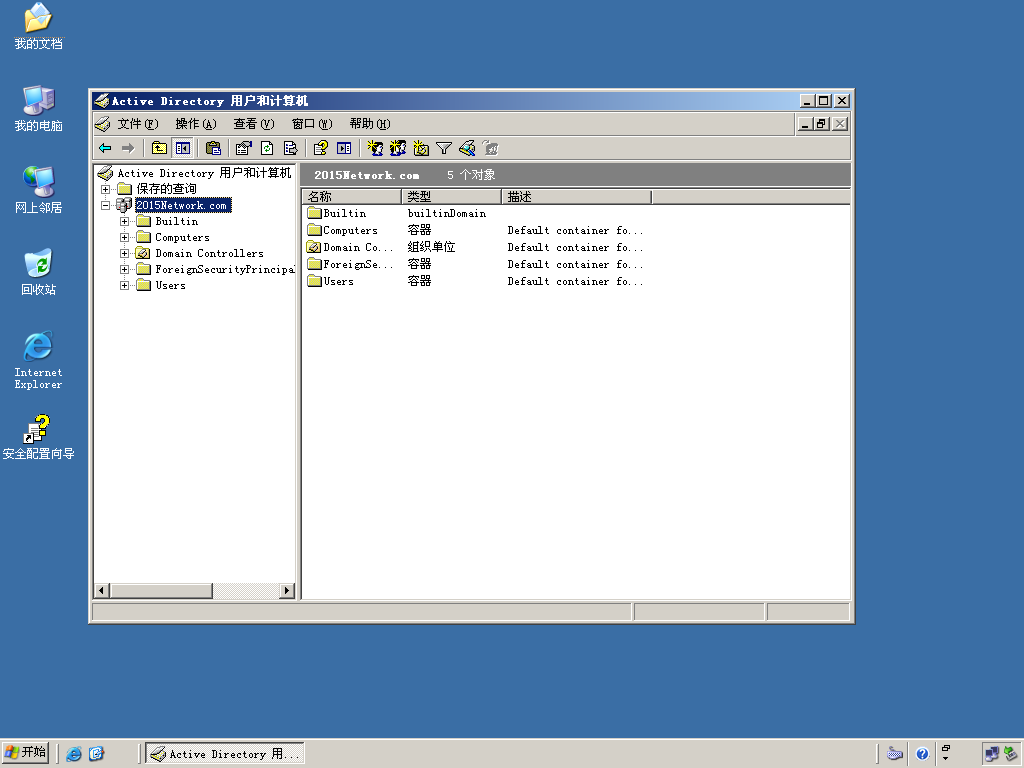
Task: Click the builtinDomain type cell
Action: click(x=447, y=213)
